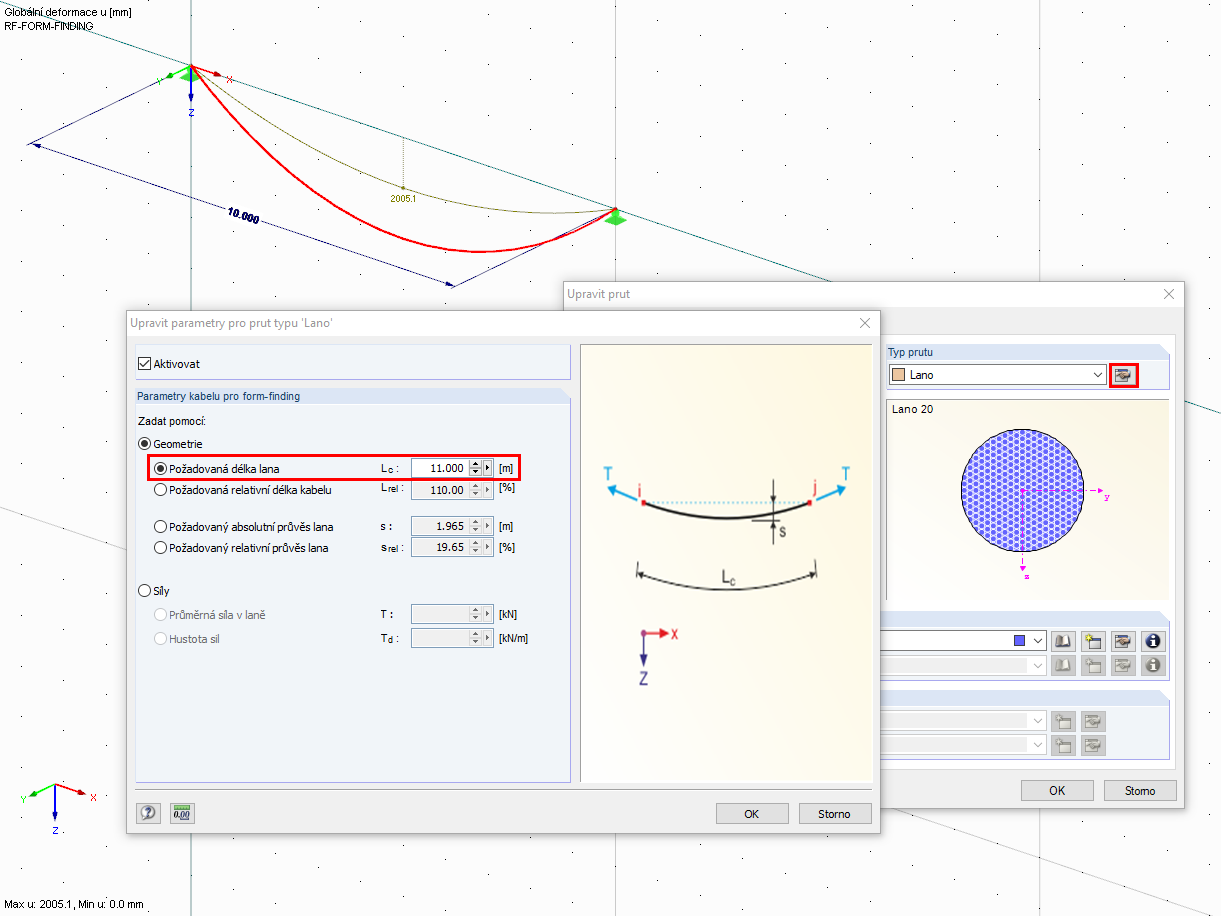Click the s spinner arrows at 1.965
This screenshot has height=916, width=1221.
pyautogui.click(x=475, y=526)
